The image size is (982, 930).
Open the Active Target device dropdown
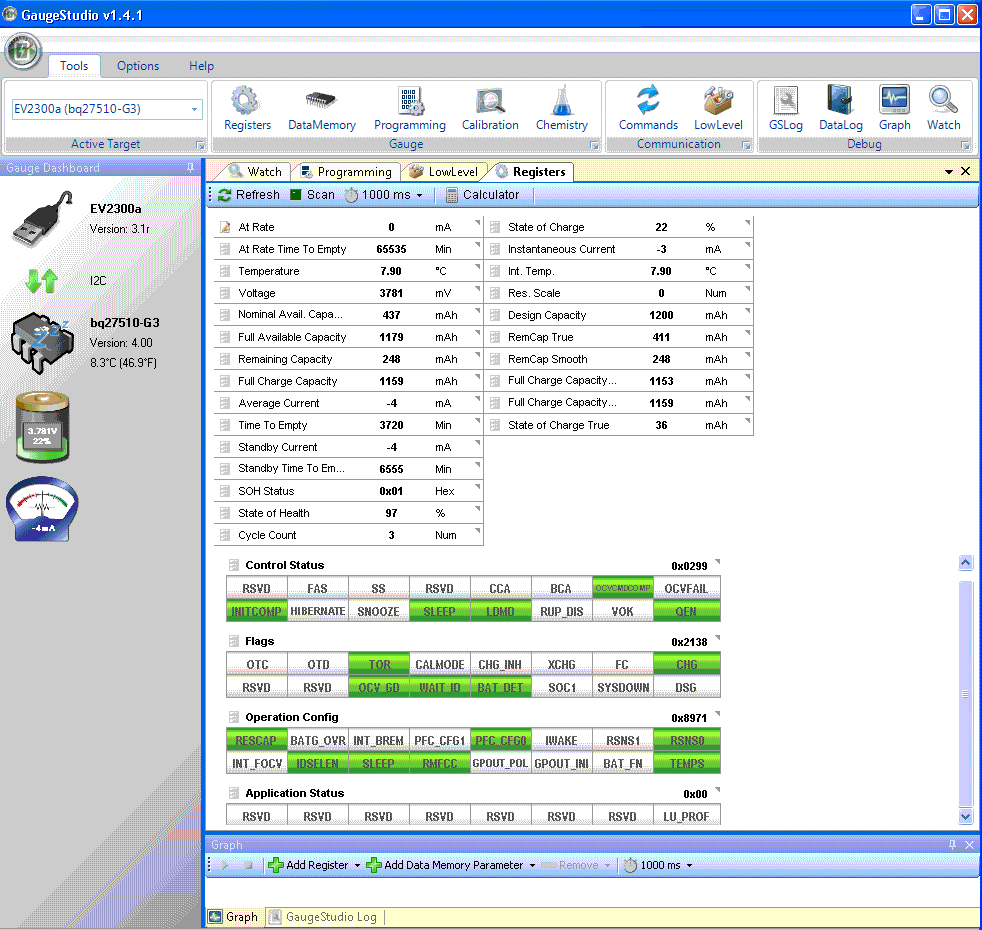[195, 109]
